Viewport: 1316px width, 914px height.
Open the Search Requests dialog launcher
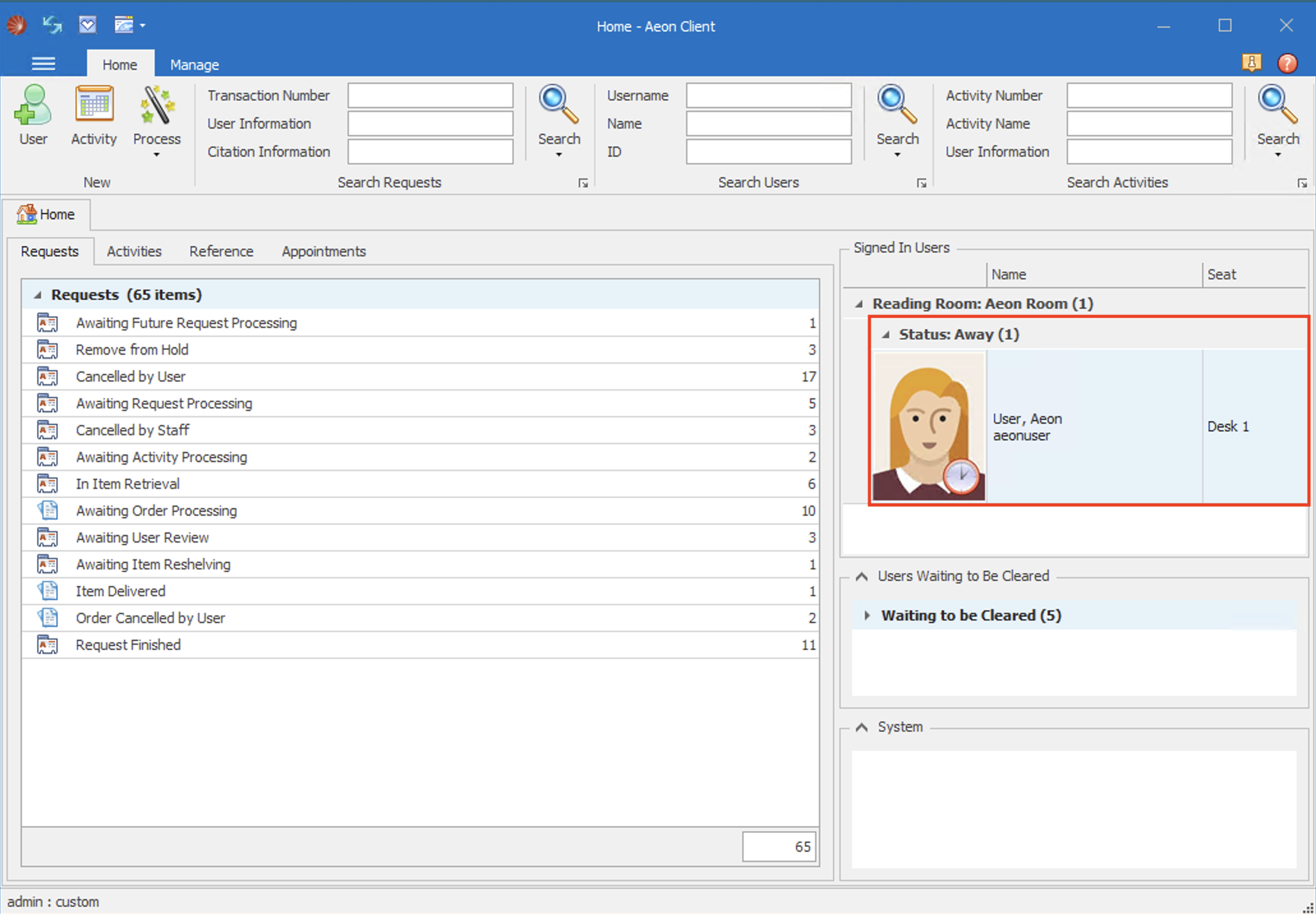tap(583, 183)
